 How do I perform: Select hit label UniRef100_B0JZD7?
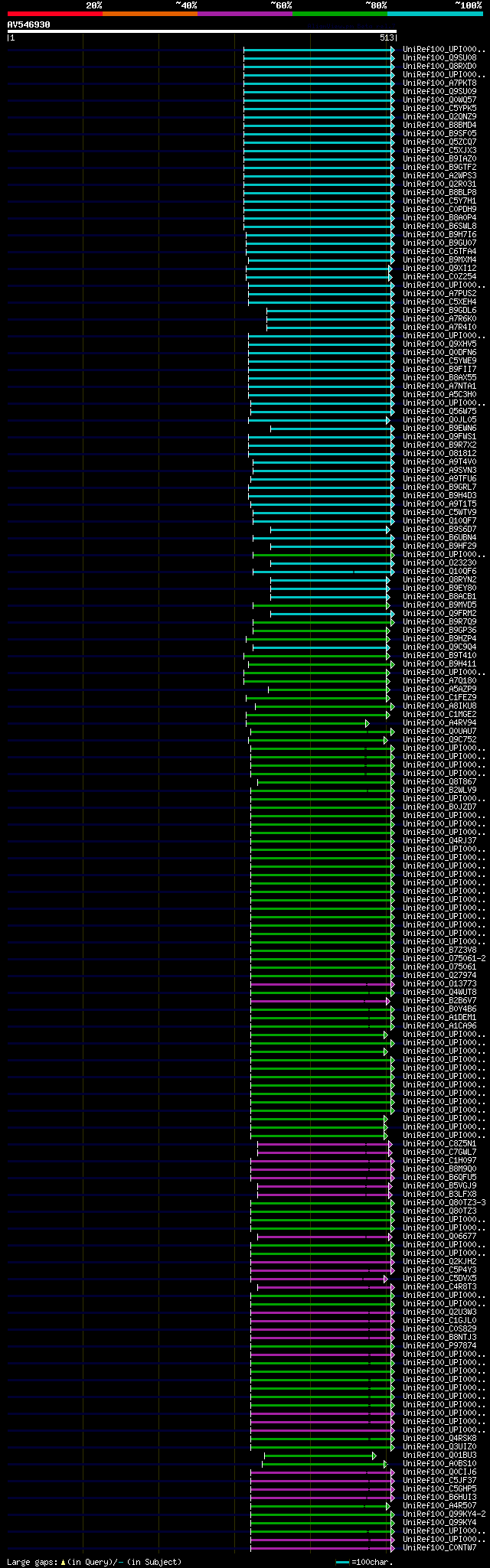439,807
